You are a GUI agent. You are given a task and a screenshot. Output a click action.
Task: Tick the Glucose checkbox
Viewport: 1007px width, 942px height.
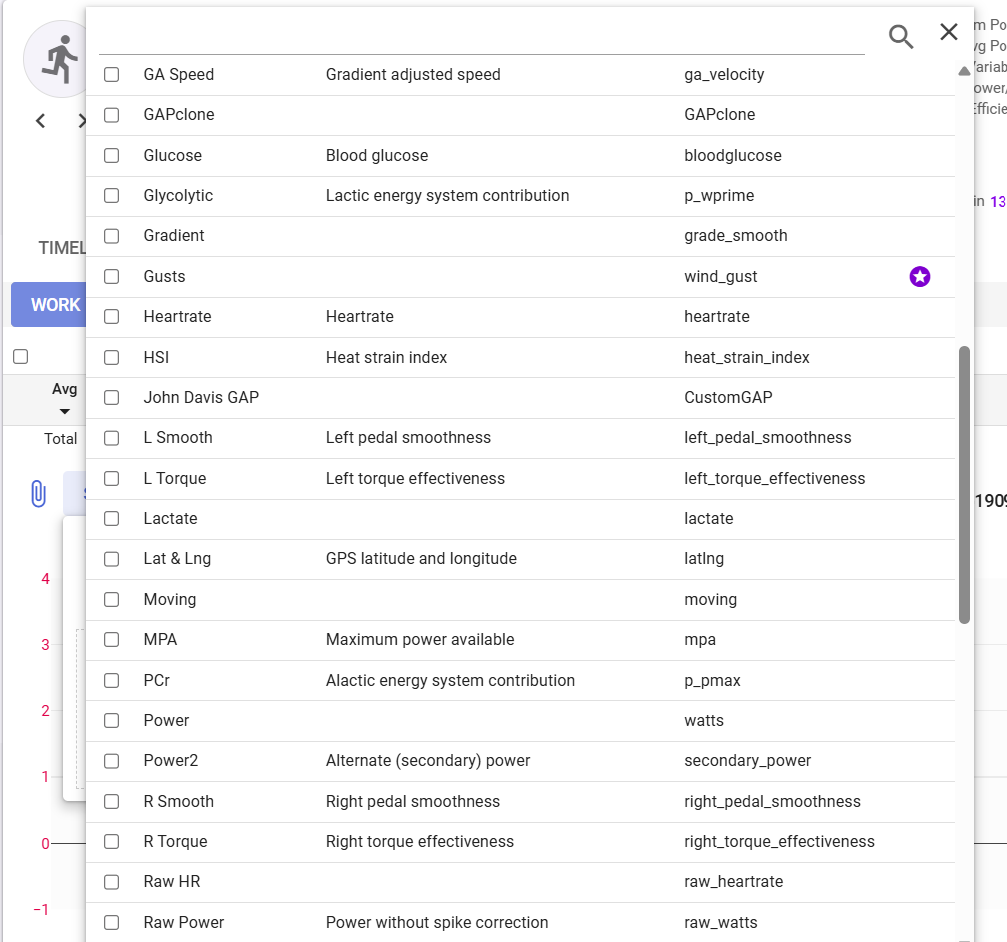pos(112,155)
